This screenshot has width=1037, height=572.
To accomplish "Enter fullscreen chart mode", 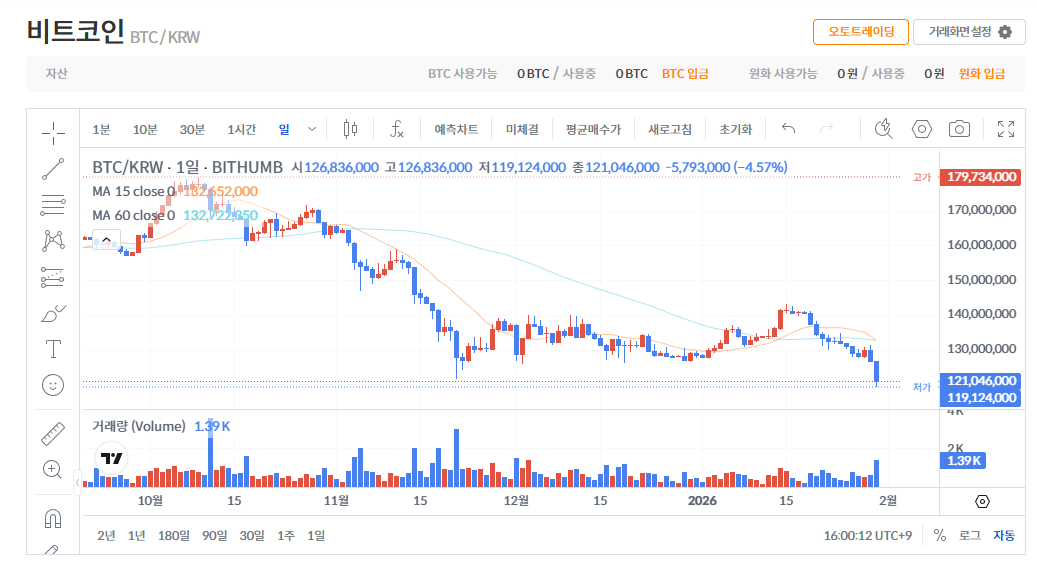I will (x=1006, y=129).
